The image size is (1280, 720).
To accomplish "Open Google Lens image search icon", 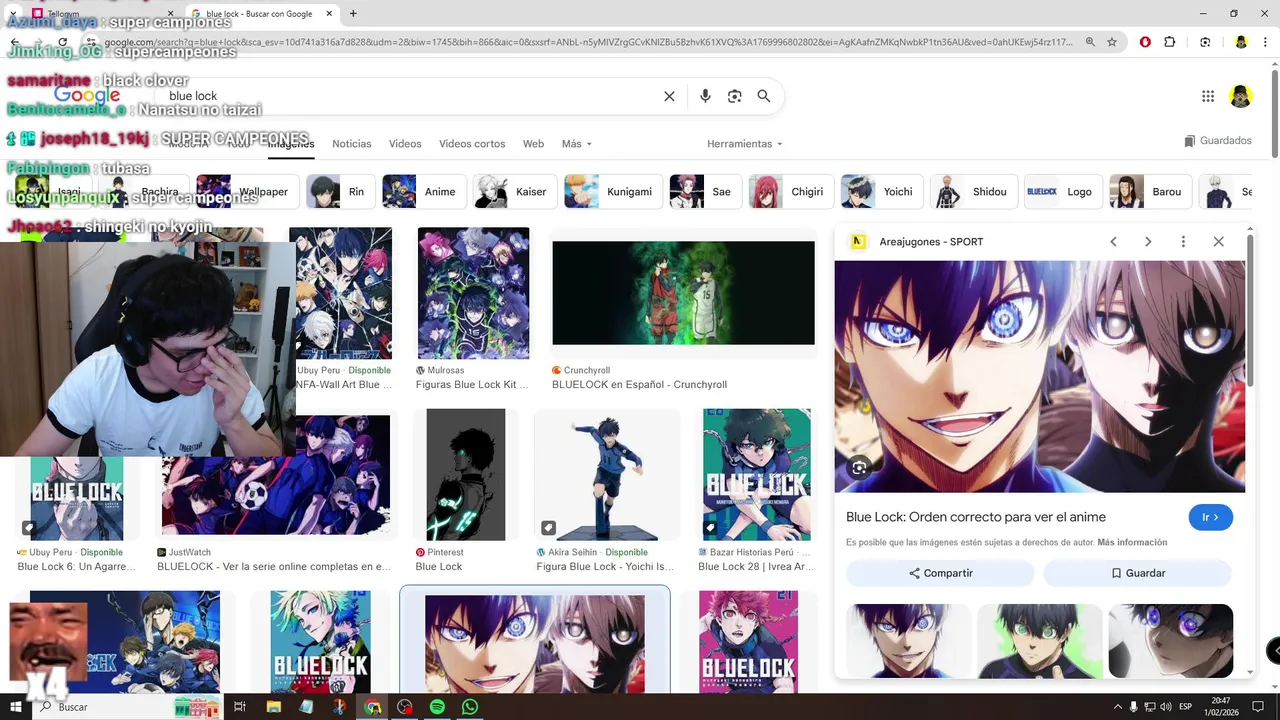I will click(735, 96).
